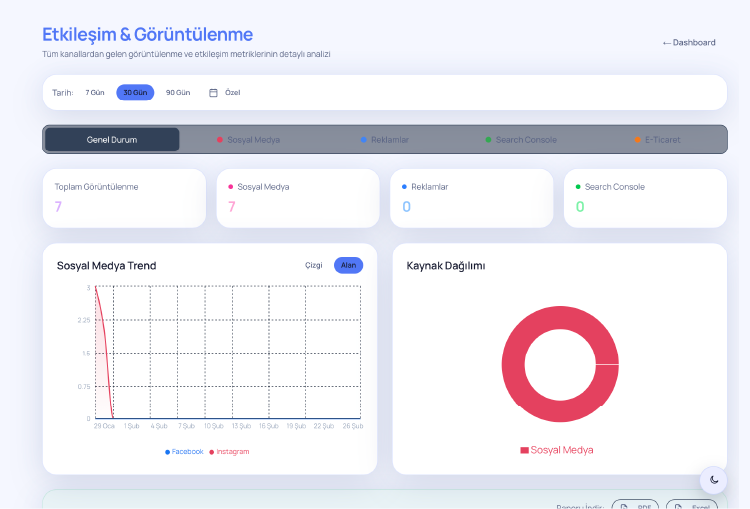Click the Sosyal Medya donut legend swatch
Image resolution: width=750 pixels, height=509 pixels.
pos(524,451)
